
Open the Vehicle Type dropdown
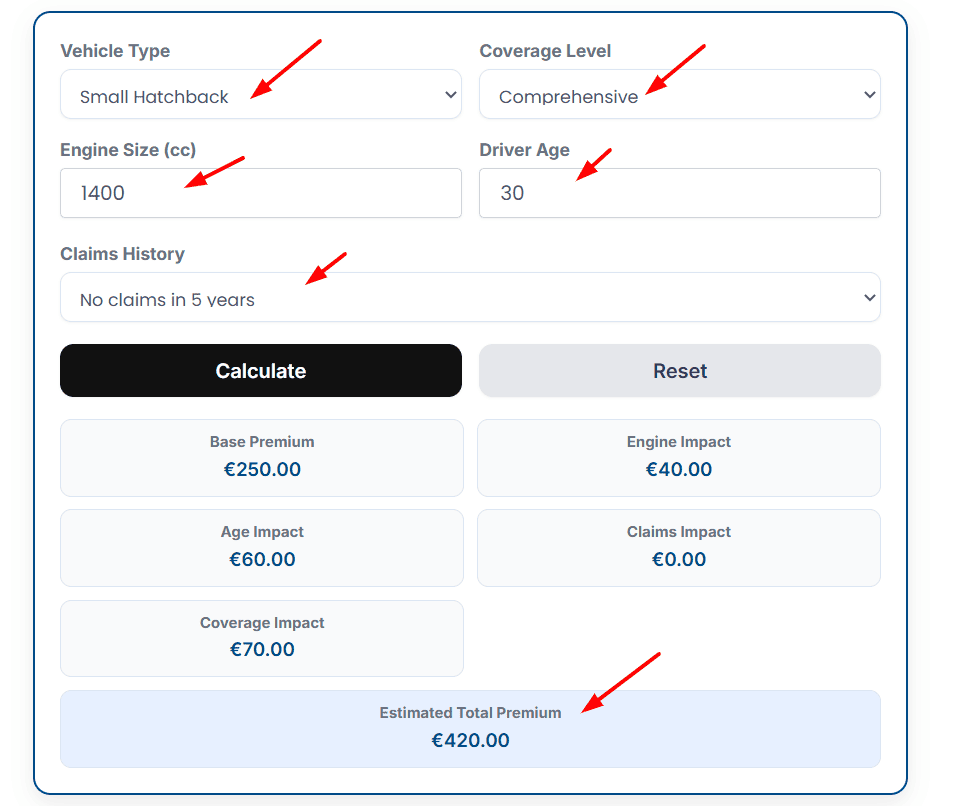point(260,94)
